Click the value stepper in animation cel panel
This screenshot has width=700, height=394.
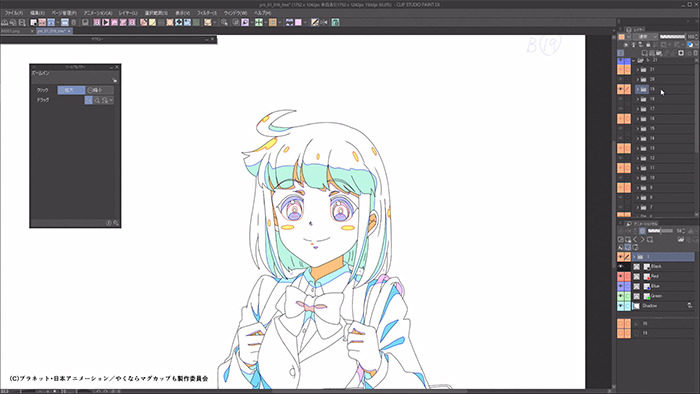(x=683, y=231)
